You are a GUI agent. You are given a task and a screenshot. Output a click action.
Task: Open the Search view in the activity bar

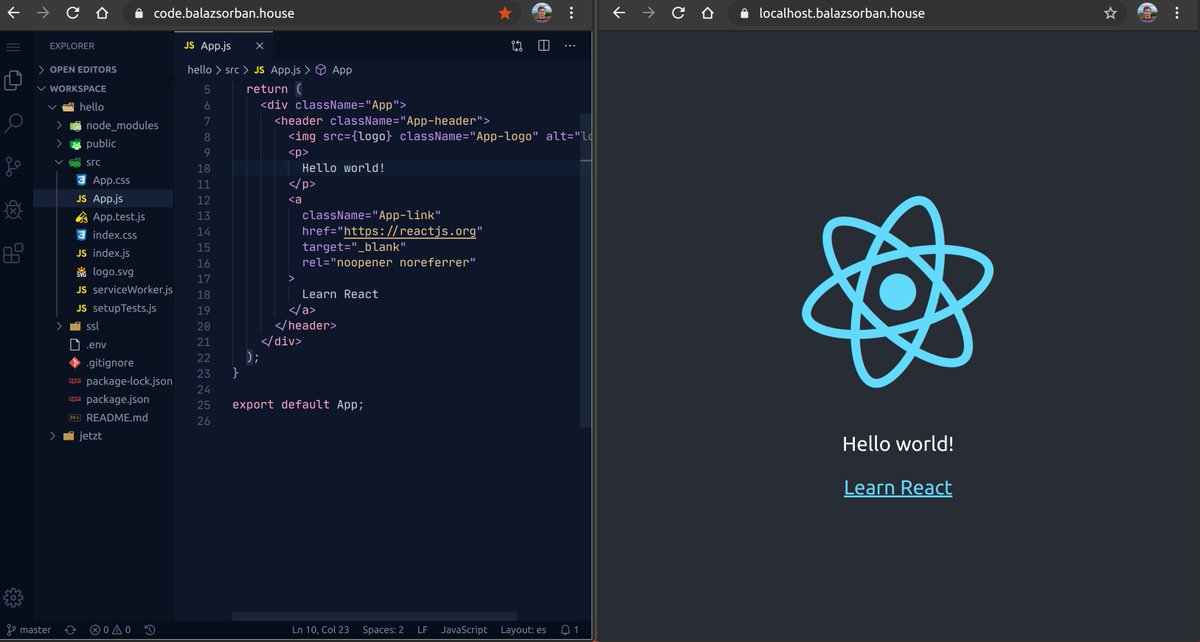[x=13, y=124]
